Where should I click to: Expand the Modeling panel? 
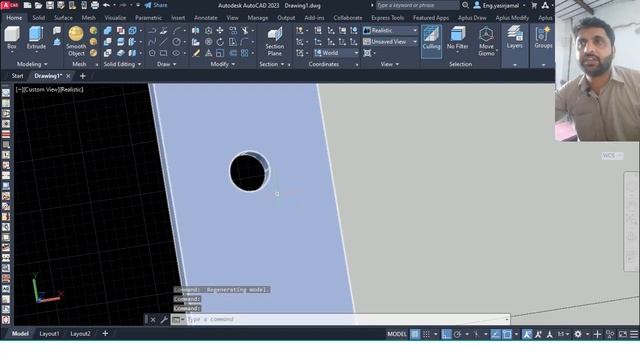coord(32,64)
